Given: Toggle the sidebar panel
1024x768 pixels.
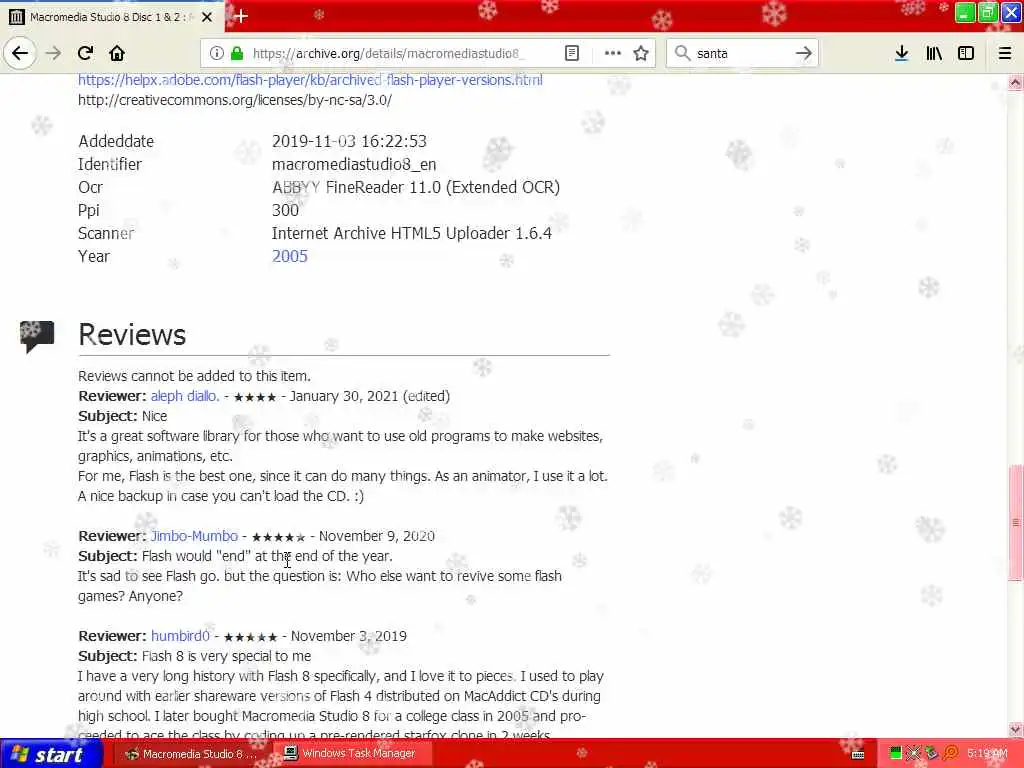Looking at the screenshot, I should tap(966, 53).
